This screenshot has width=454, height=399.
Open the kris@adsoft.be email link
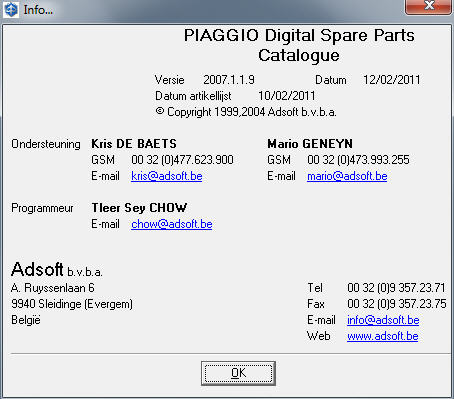click(167, 176)
